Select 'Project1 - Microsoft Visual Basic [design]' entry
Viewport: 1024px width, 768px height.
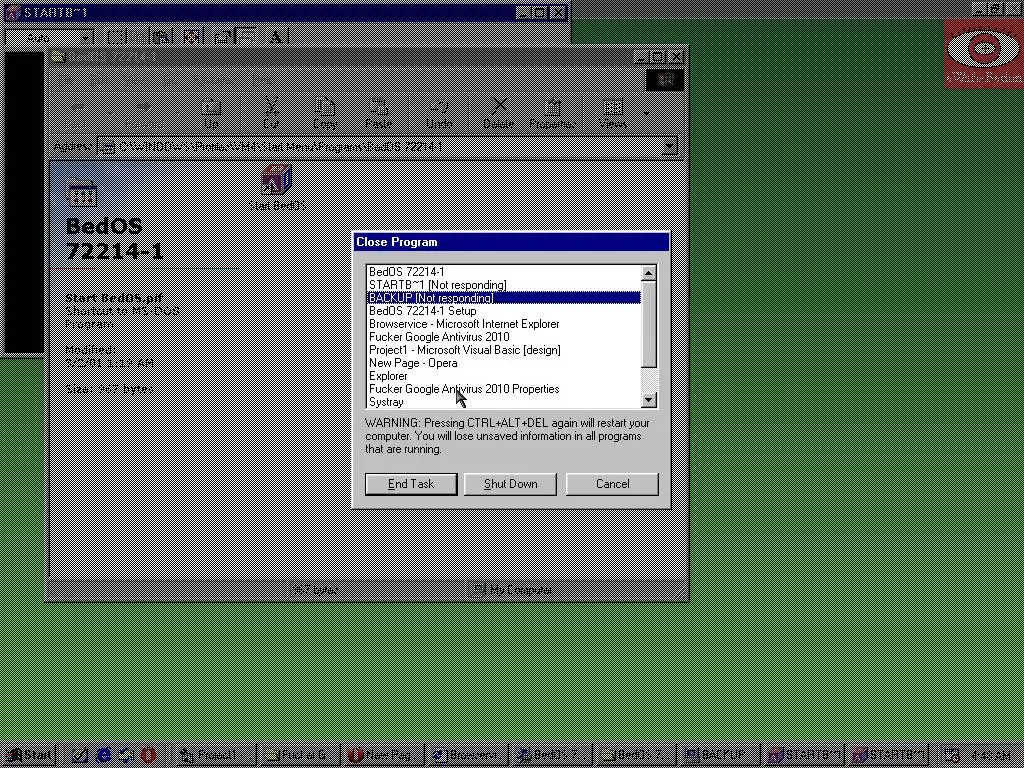click(504, 350)
